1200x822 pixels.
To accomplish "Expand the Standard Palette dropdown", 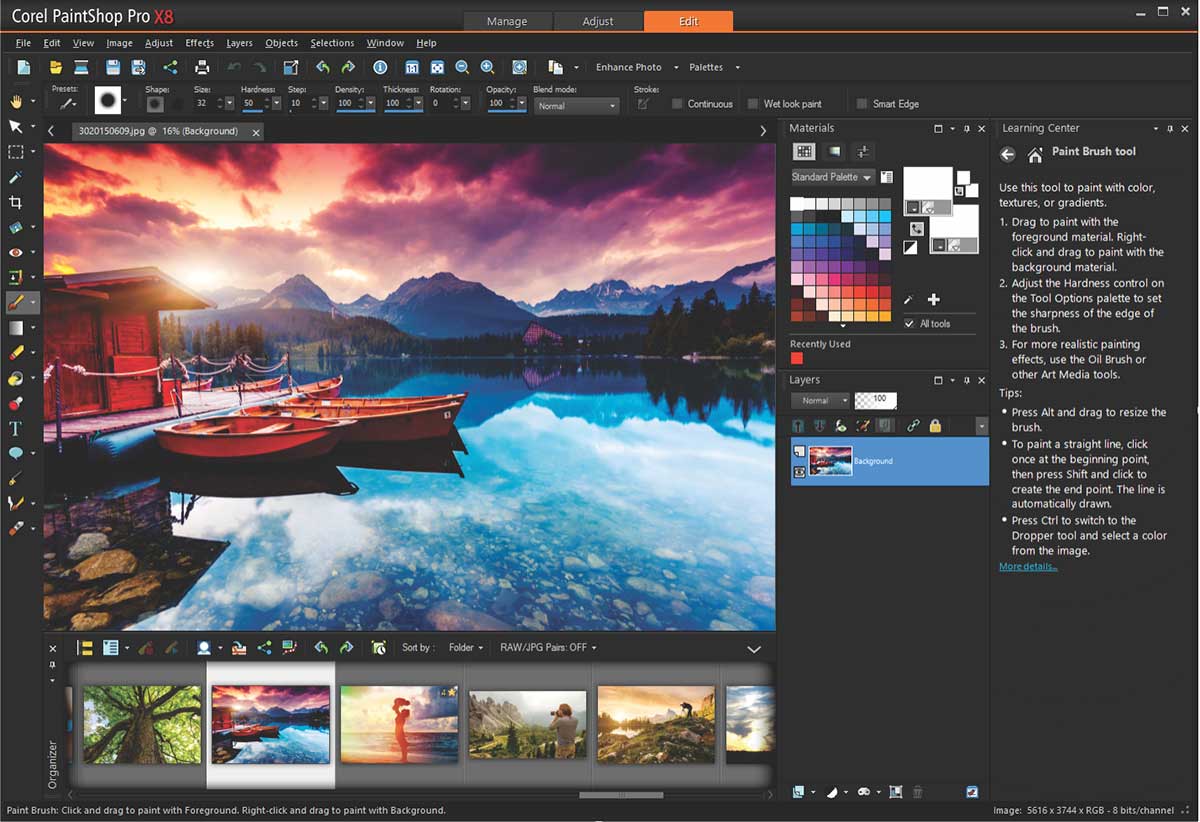I will (x=832, y=177).
